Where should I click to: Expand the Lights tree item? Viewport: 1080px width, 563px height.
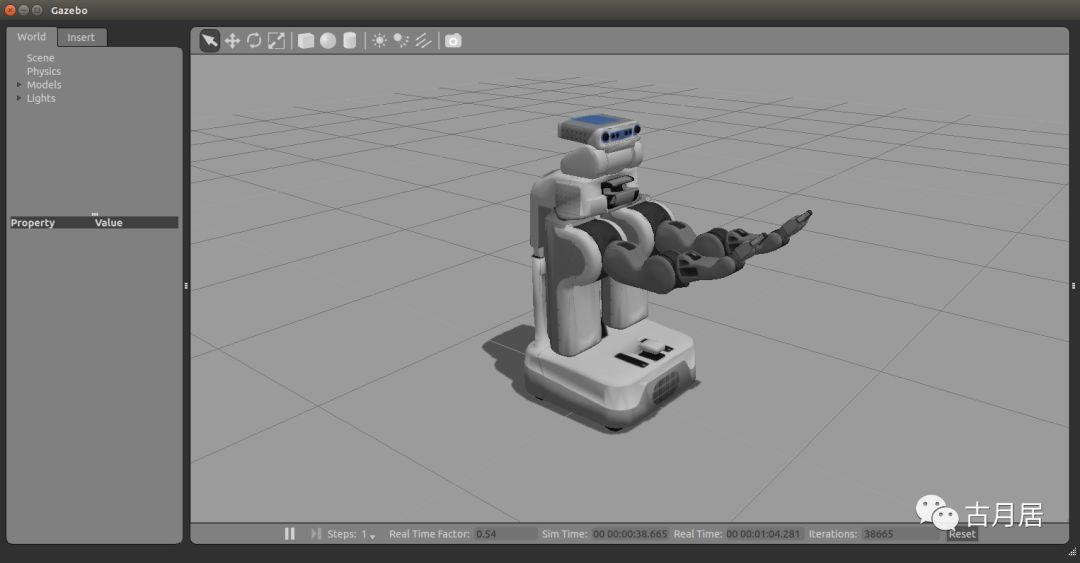coord(19,98)
